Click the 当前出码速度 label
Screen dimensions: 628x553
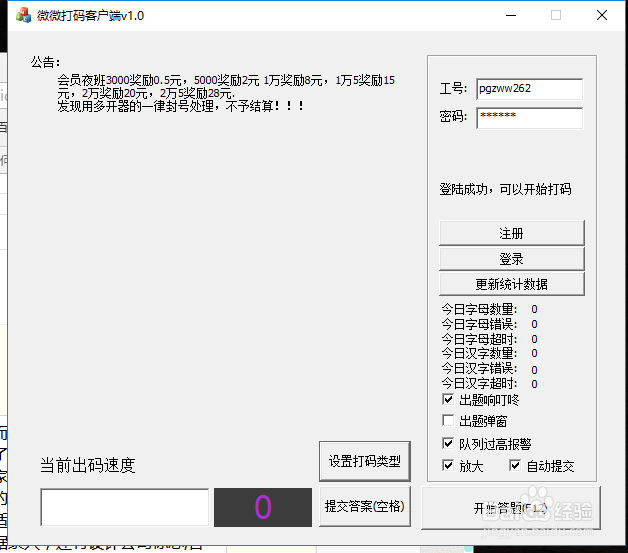click(x=88, y=465)
